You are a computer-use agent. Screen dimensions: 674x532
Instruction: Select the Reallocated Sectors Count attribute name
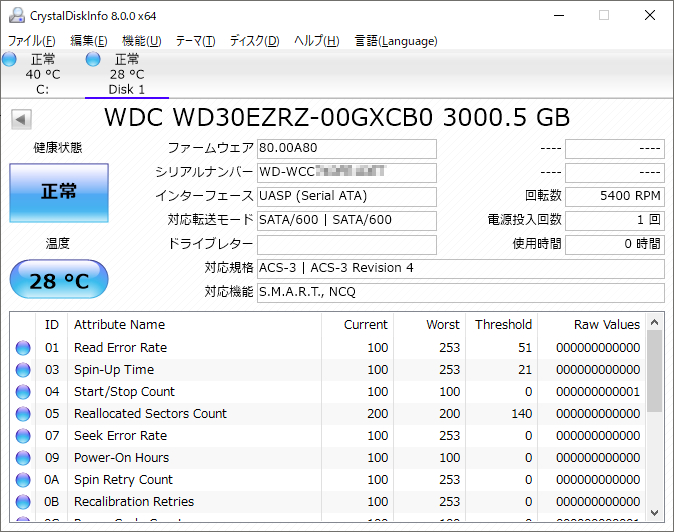tap(150, 413)
